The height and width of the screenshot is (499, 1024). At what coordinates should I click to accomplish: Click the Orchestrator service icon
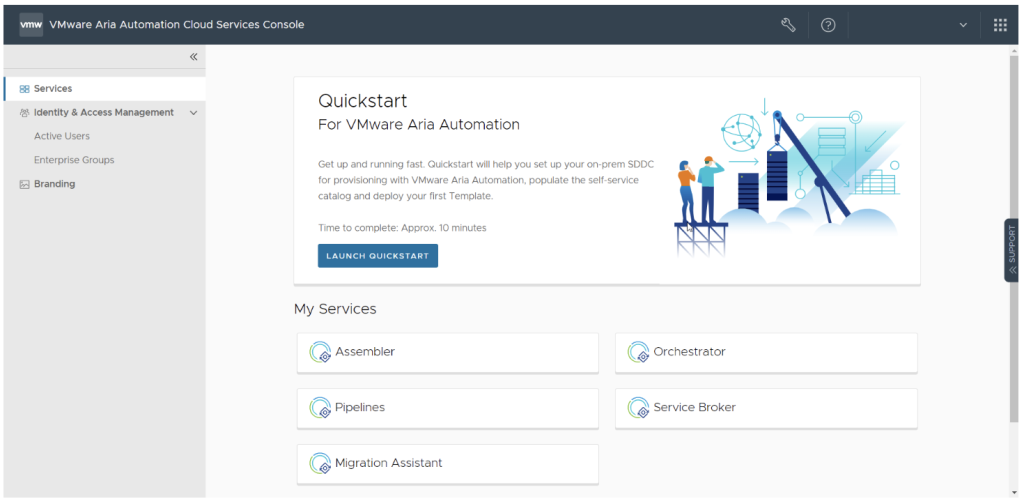pyautogui.click(x=638, y=352)
